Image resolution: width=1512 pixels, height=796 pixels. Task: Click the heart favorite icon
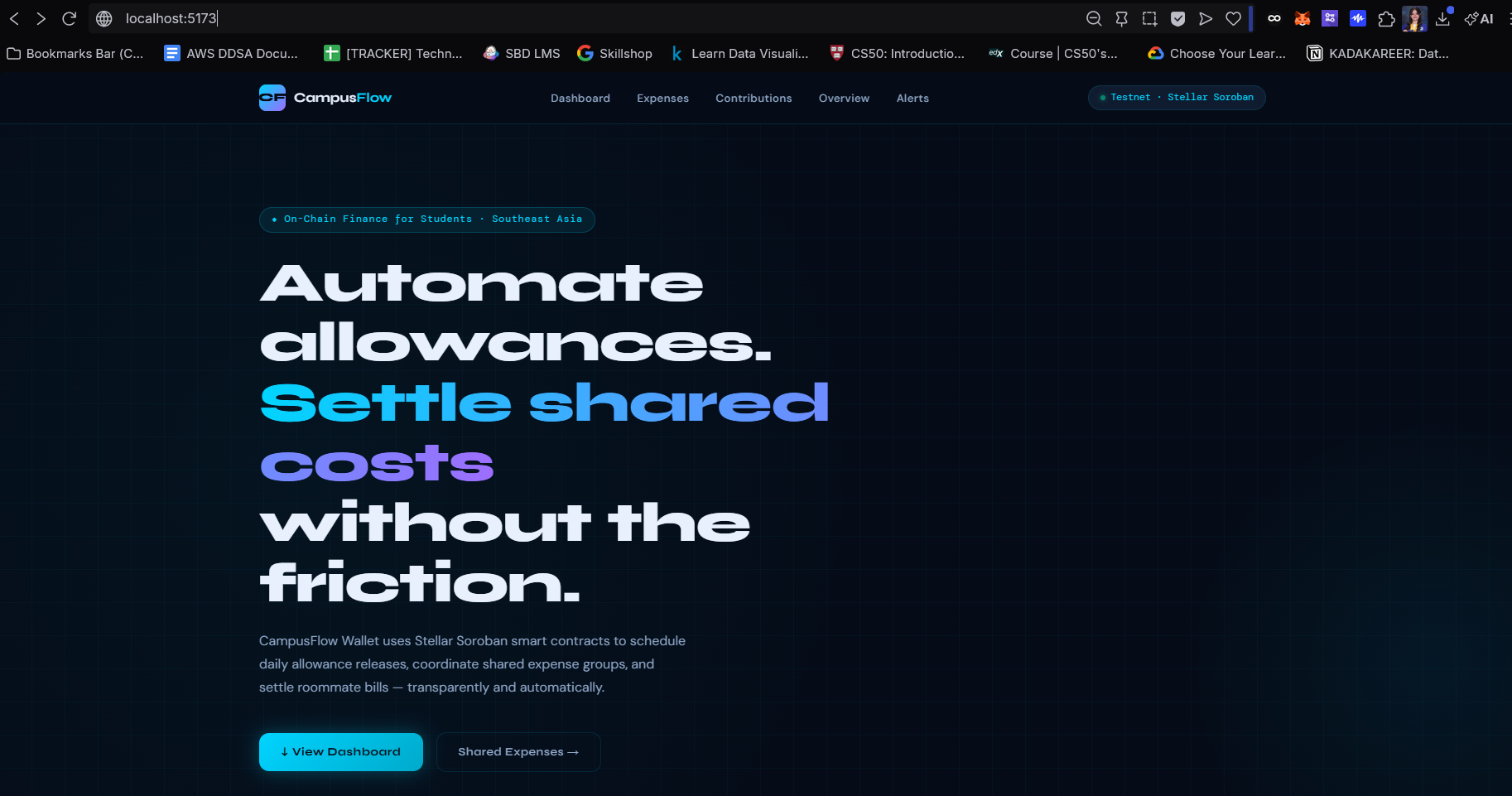1233,18
